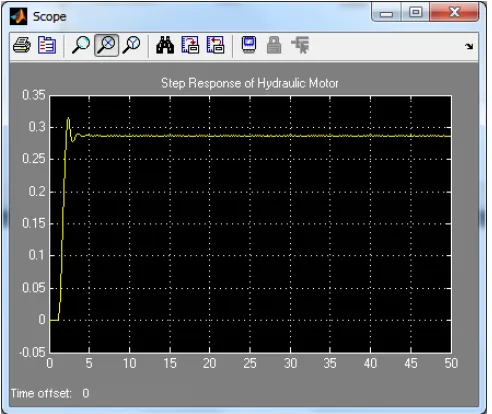
Task: Click the x-axis label 40
Action: coord(370,363)
